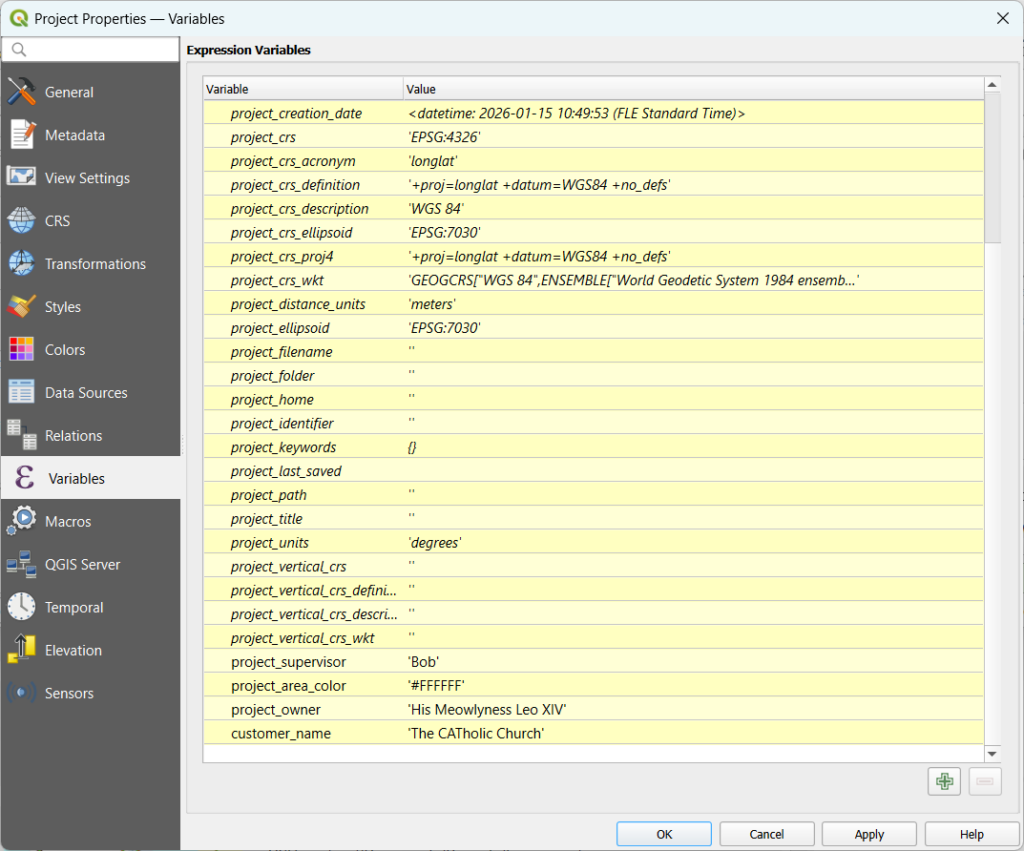This screenshot has height=851, width=1024.
Task: Switch to the Data Sources tab
Action: pyautogui.click(x=85, y=393)
